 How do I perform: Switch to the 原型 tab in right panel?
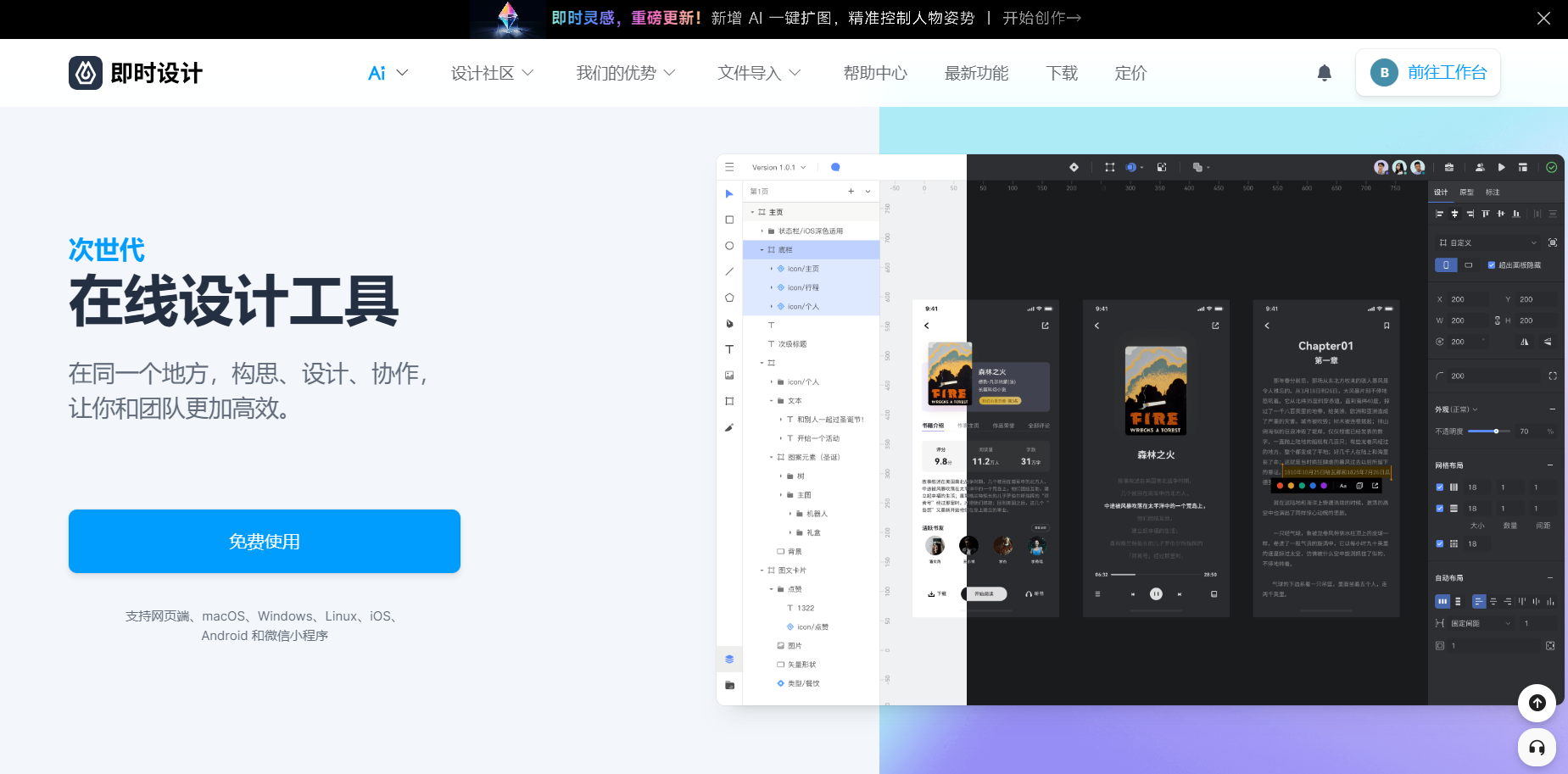click(x=1466, y=192)
